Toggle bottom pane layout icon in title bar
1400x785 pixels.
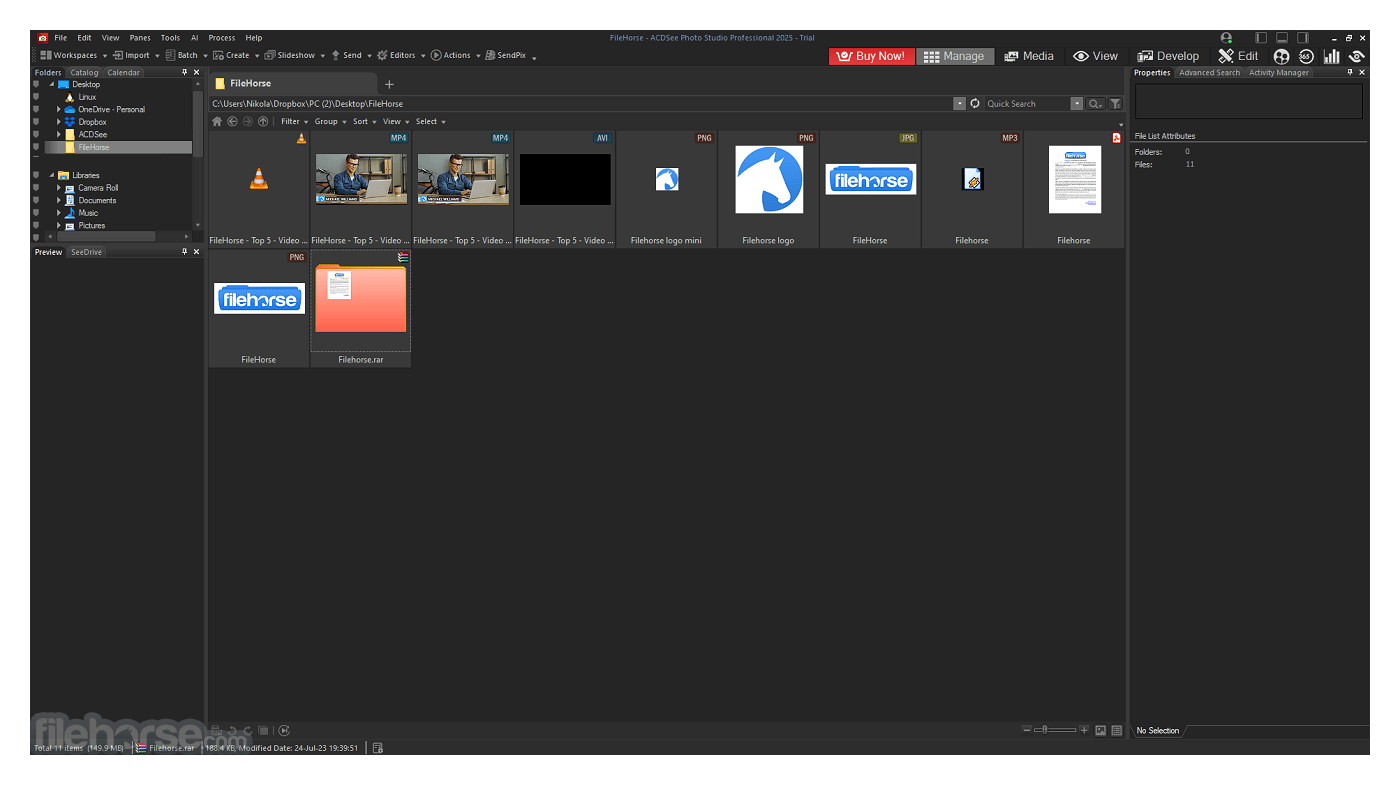click(1282, 38)
